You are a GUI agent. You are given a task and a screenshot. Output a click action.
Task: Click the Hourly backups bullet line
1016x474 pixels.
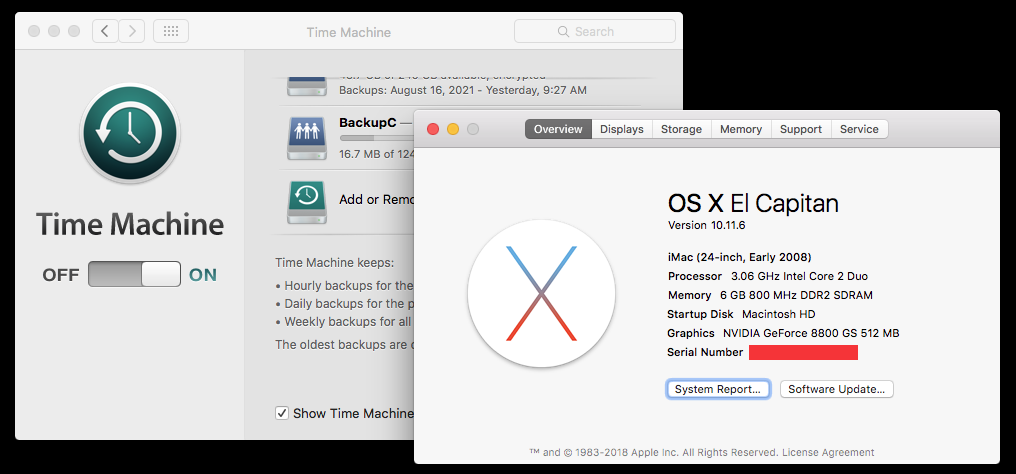[x=345, y=286]
